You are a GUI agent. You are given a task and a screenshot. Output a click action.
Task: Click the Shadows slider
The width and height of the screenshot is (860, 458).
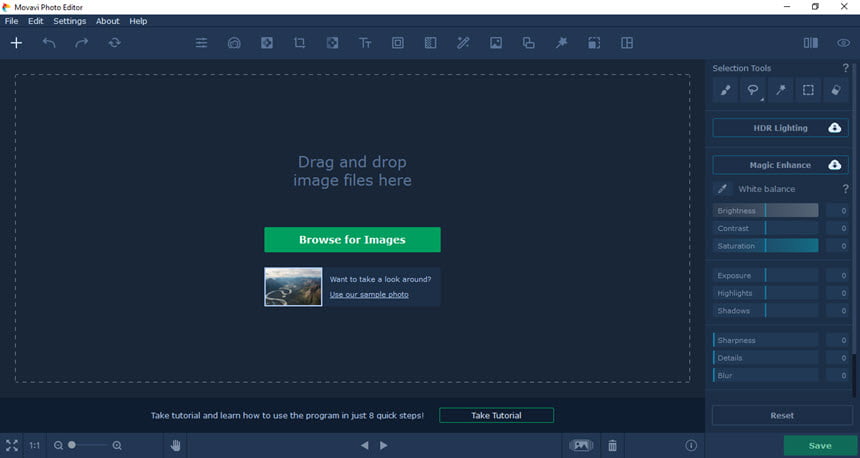point(766,310)
